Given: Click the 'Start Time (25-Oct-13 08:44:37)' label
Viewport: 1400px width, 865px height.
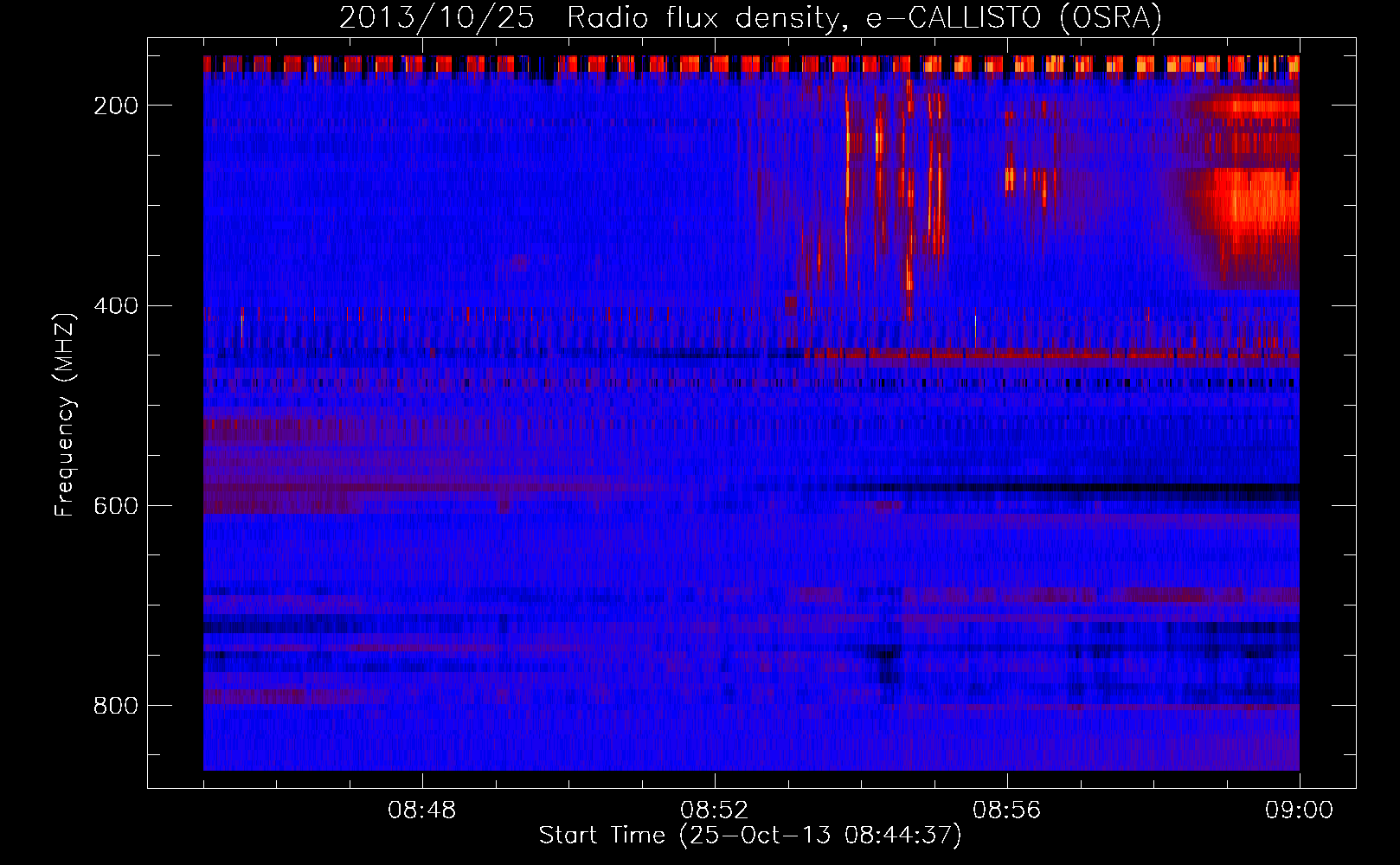Looking at the screenshot, I should coord(750,836).
